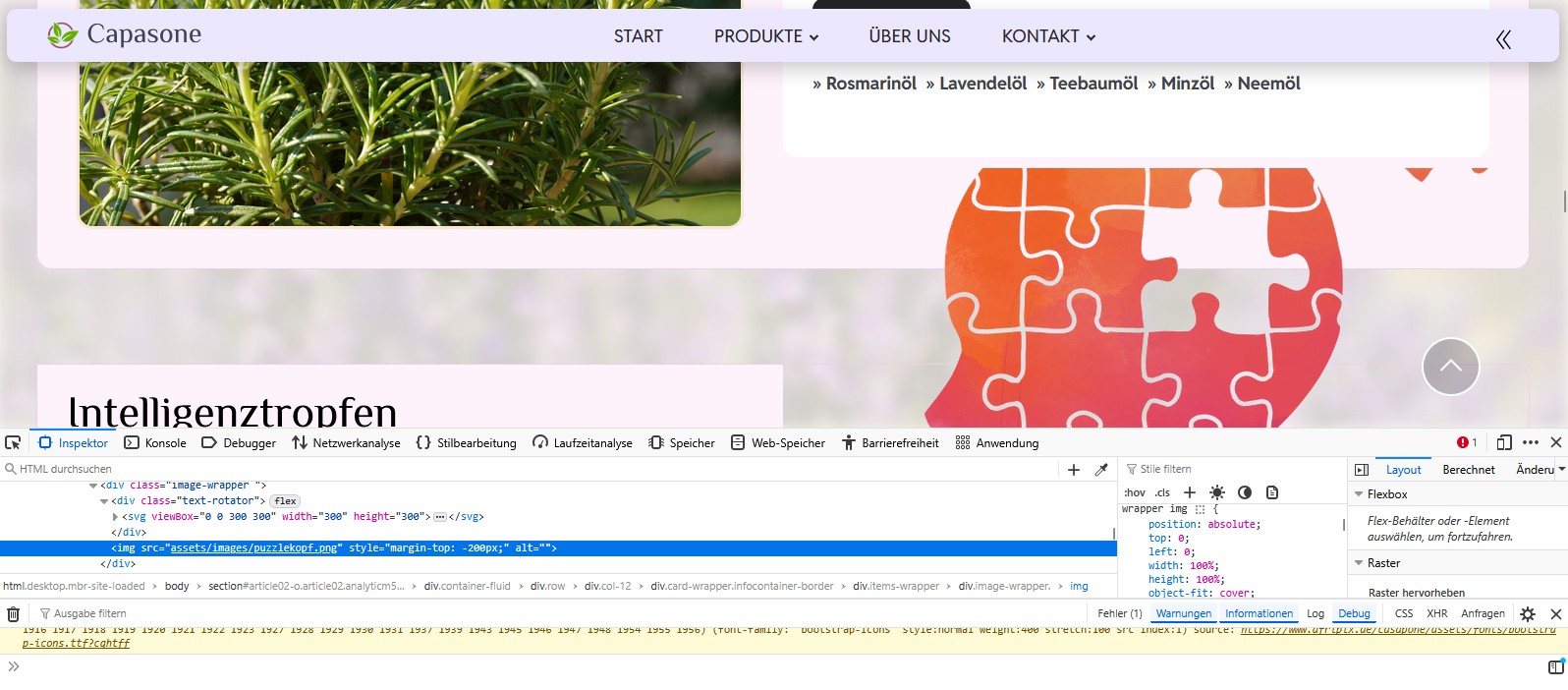Open the Barrierefreiheit tab
Screen dimensions: 1568x690
(890, 443)
